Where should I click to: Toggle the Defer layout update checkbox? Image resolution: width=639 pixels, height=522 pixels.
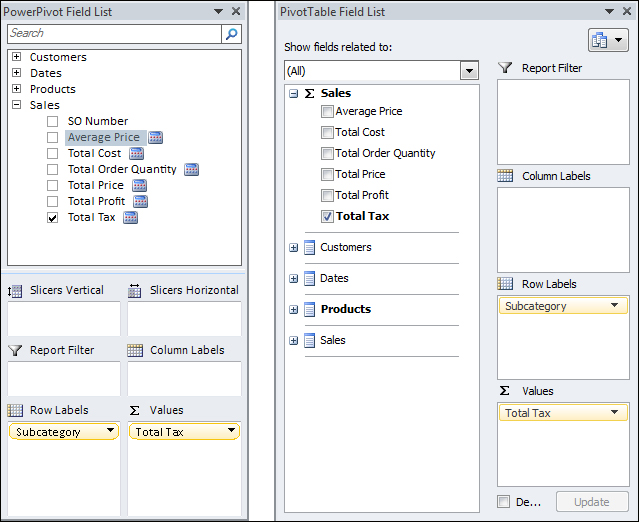504,502
